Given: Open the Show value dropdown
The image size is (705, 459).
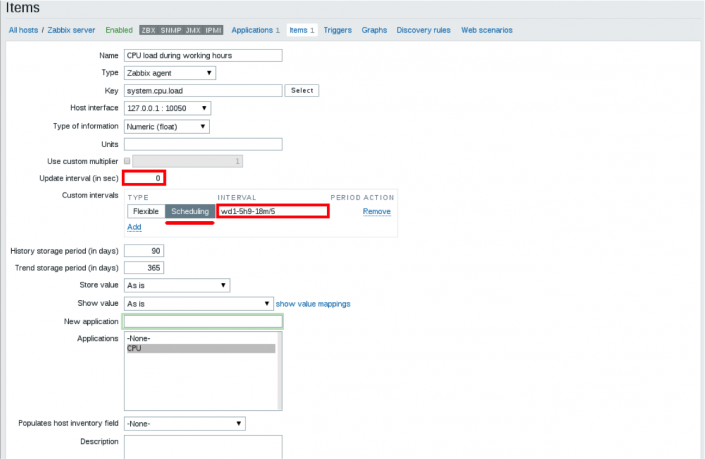Looking at the screenshot, I should click(199, 304).
